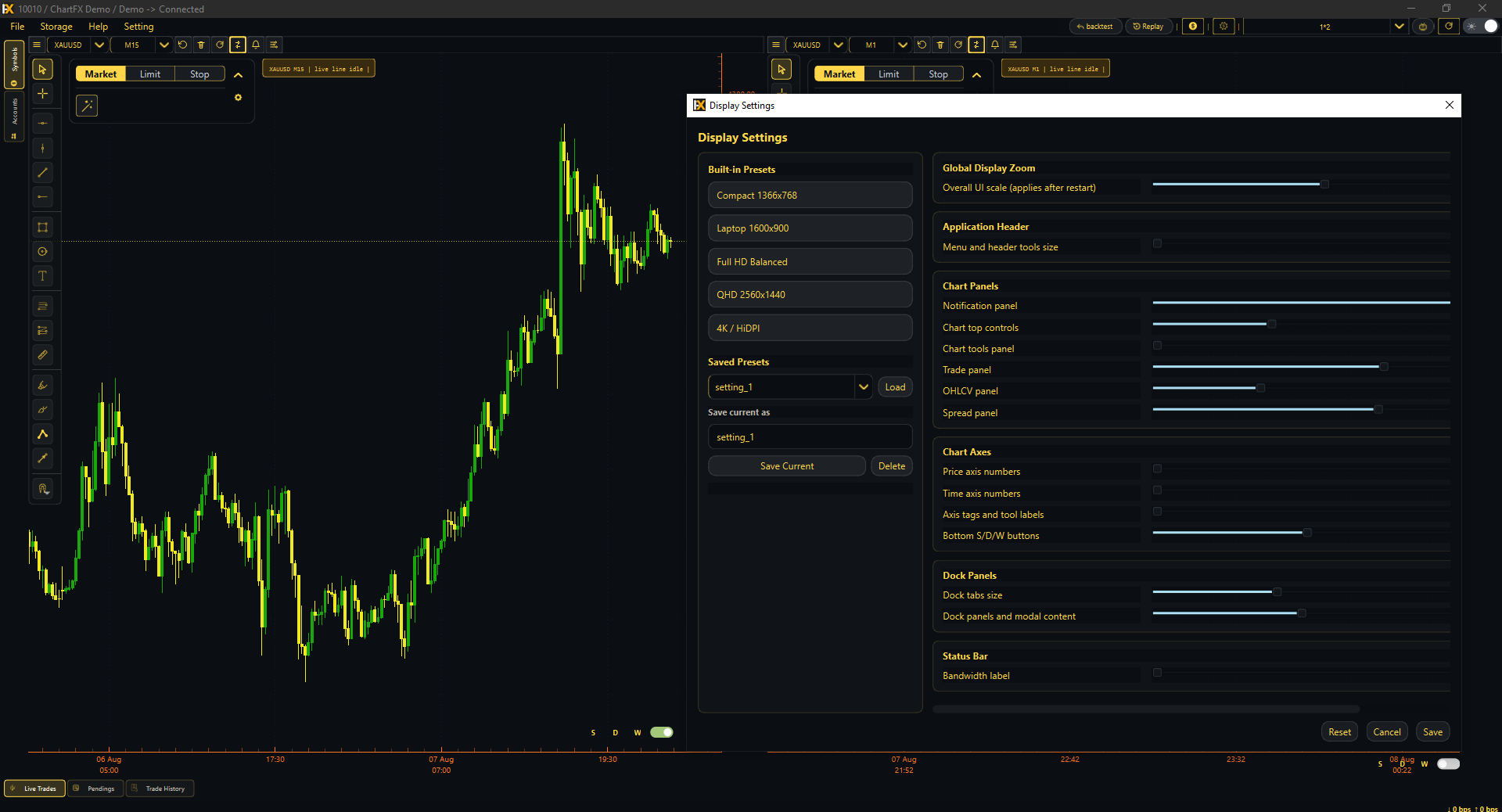The height and width of the screenshot is (812, 1502).
Task: Open the Pendings tab
Action: 95,789
